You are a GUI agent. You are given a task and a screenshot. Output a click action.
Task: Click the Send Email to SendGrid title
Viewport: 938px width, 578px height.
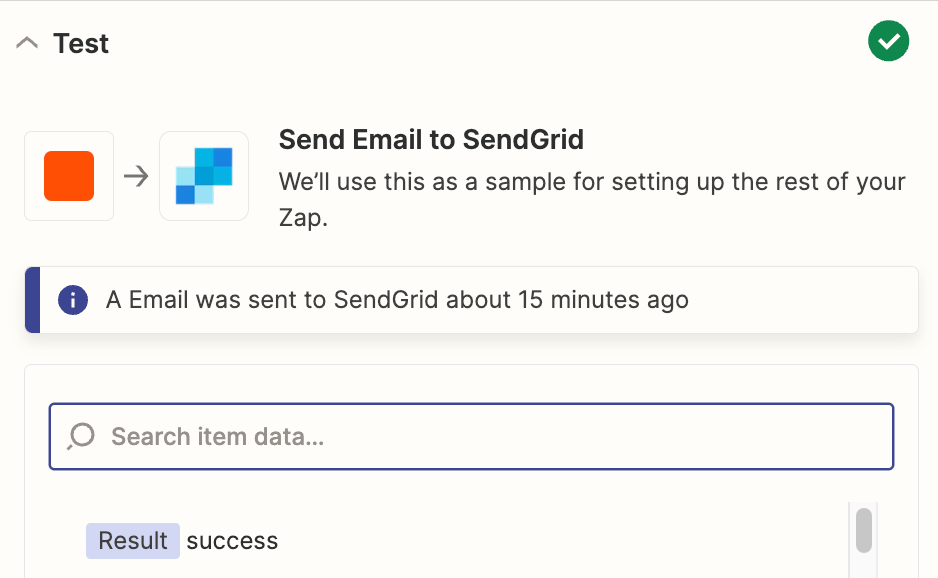pyautogui.click(x=431, y=139)
